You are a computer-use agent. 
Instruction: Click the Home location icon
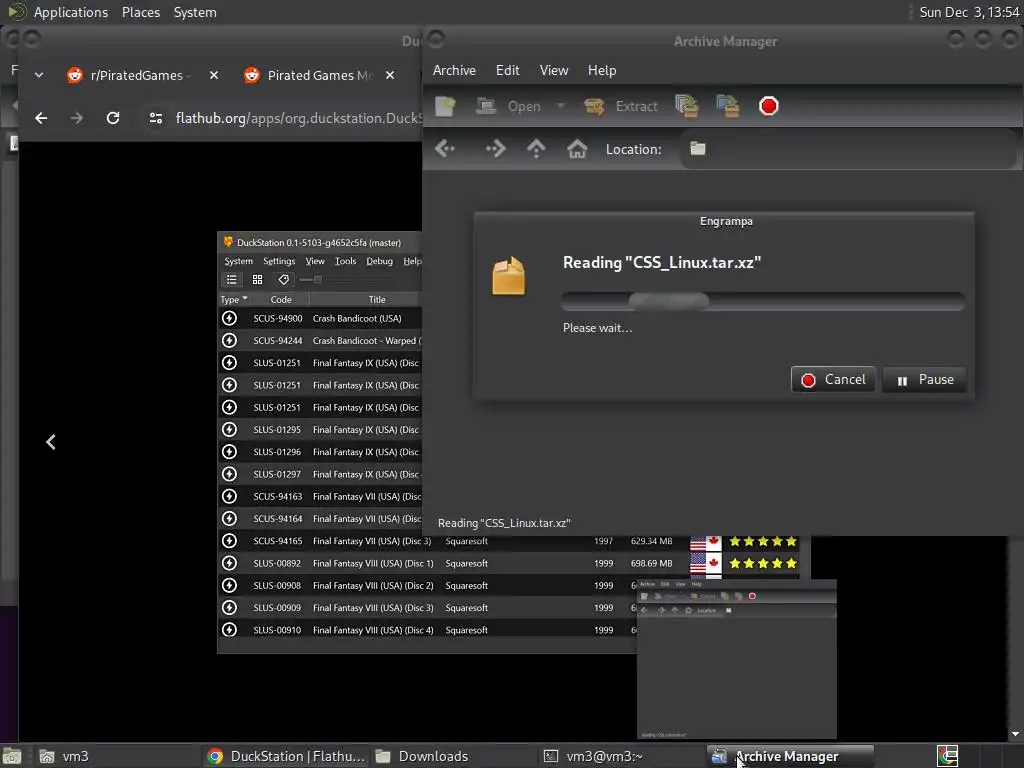(577, 149)
